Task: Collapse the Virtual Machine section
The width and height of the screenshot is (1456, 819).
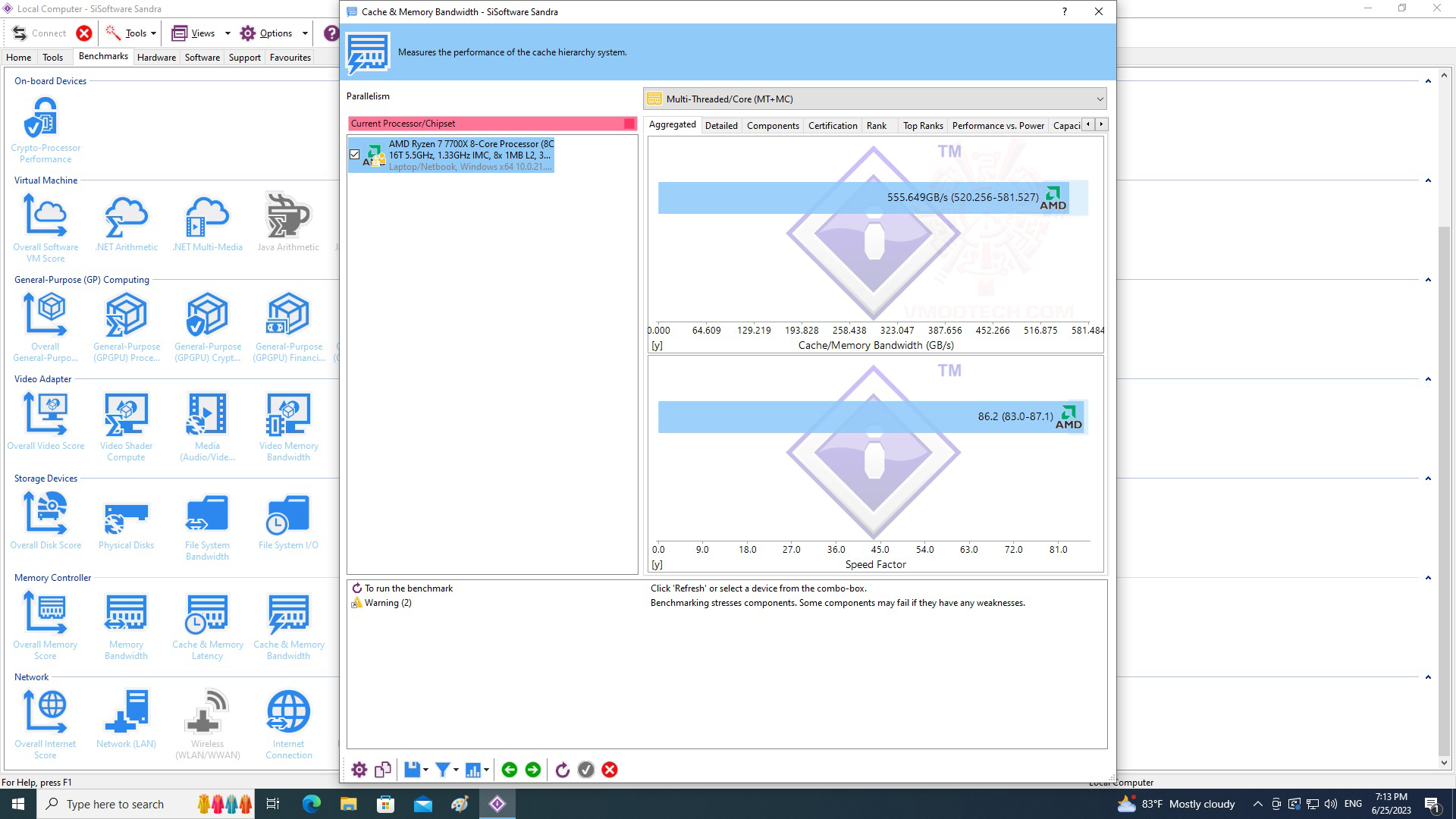Action: (1428, 180)
